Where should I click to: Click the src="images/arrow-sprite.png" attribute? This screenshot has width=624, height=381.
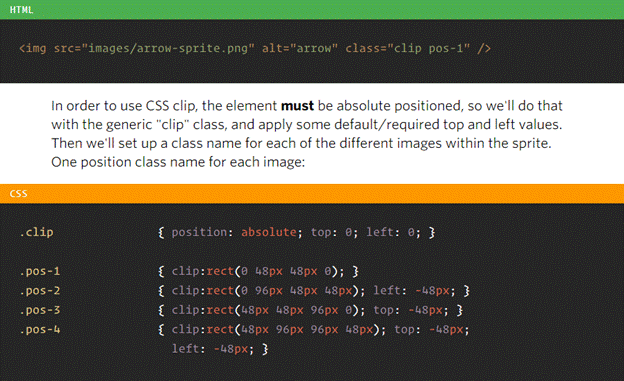tap(154, 49)
